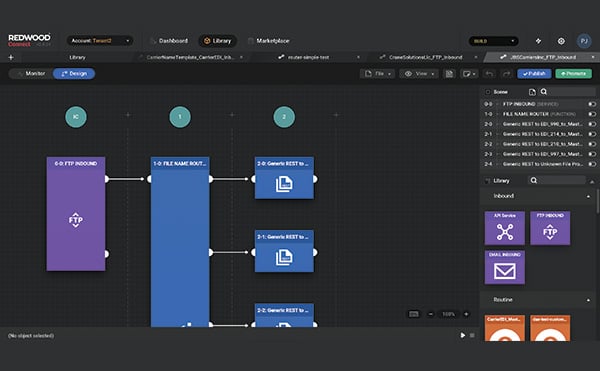Viewport: 600px width, 371px height.
Task: Click the Scene panel search icon
Action: 544,92
